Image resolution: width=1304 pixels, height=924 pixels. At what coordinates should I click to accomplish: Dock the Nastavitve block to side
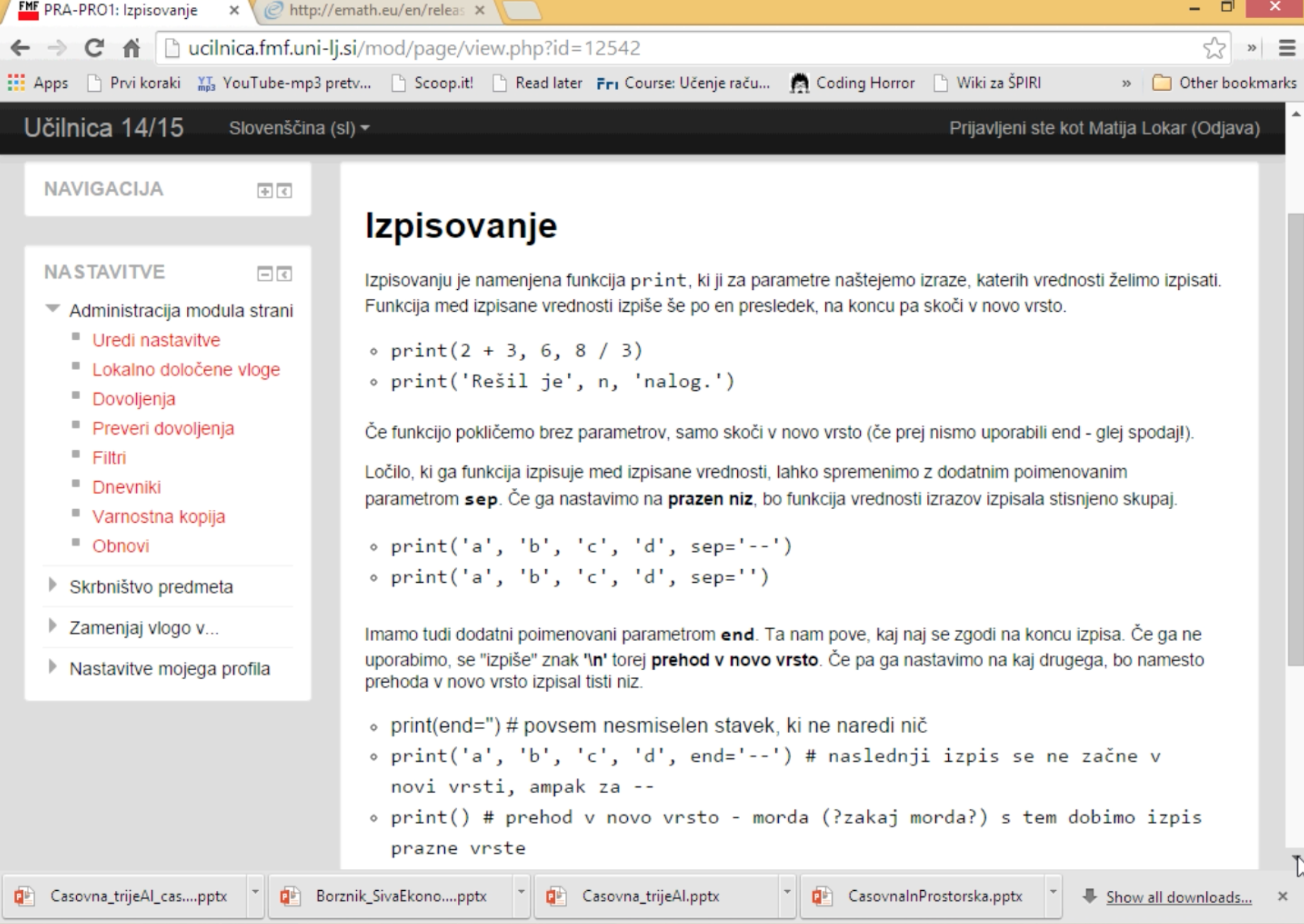284,274
